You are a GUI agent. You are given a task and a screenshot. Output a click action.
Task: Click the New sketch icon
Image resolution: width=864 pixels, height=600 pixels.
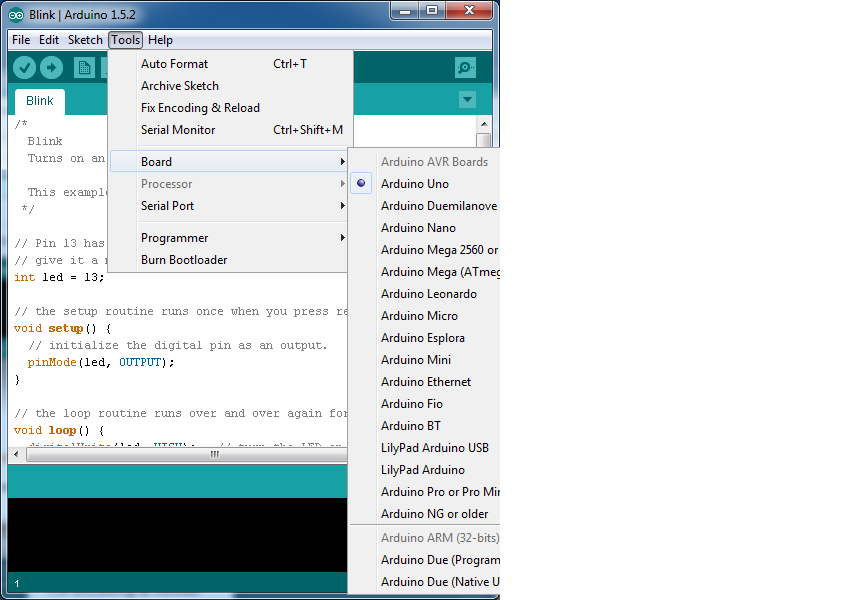[x=84, y=68]
